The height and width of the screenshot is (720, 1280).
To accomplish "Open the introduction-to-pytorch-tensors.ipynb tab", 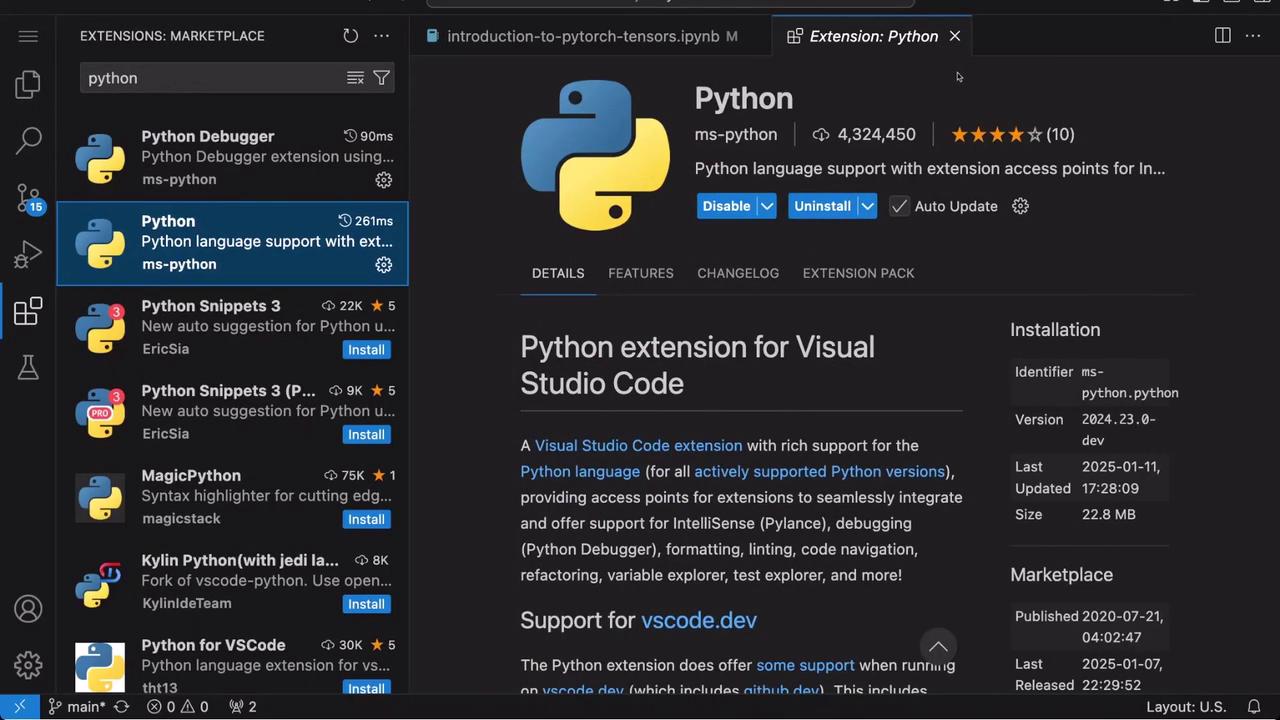I will tap(582, 36).
